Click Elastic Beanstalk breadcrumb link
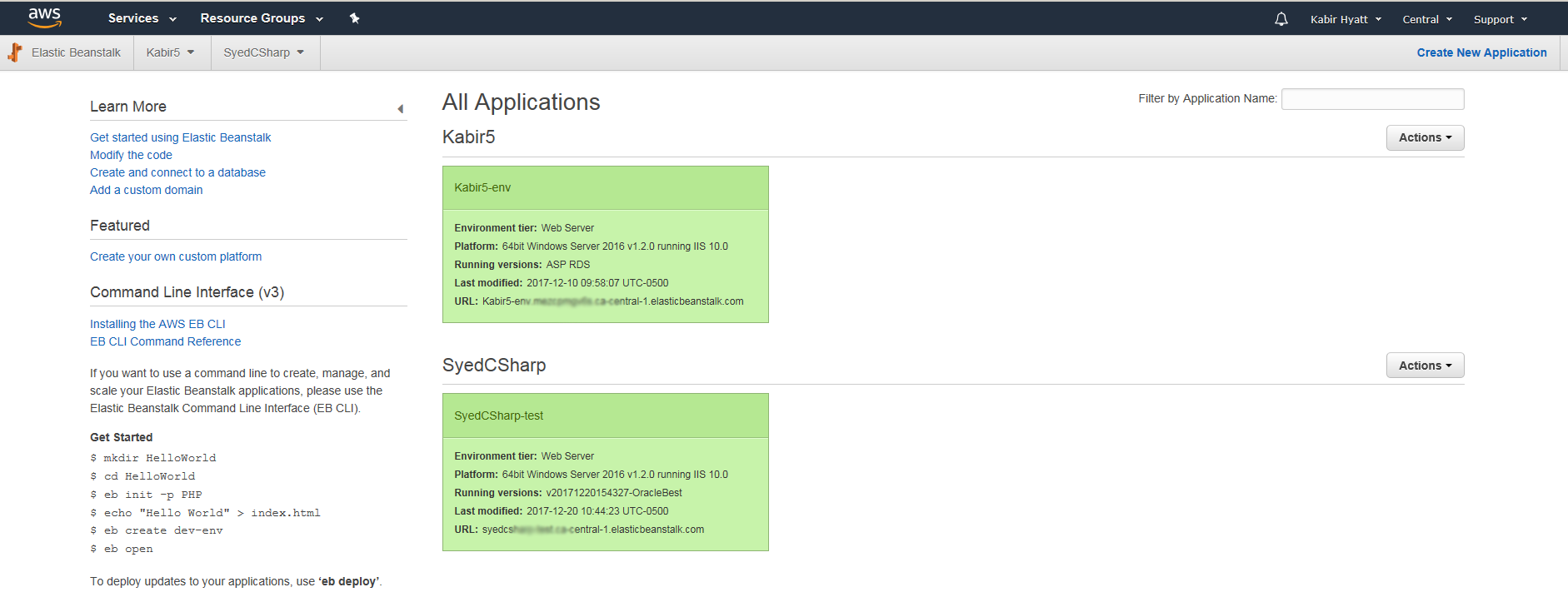This screenshot has width=1568, height=607. point(76,52)
